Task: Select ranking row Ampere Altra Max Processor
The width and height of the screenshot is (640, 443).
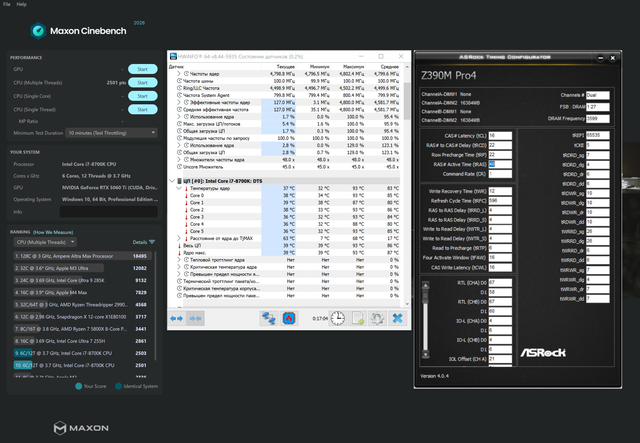Action: [x=83, y=256]
